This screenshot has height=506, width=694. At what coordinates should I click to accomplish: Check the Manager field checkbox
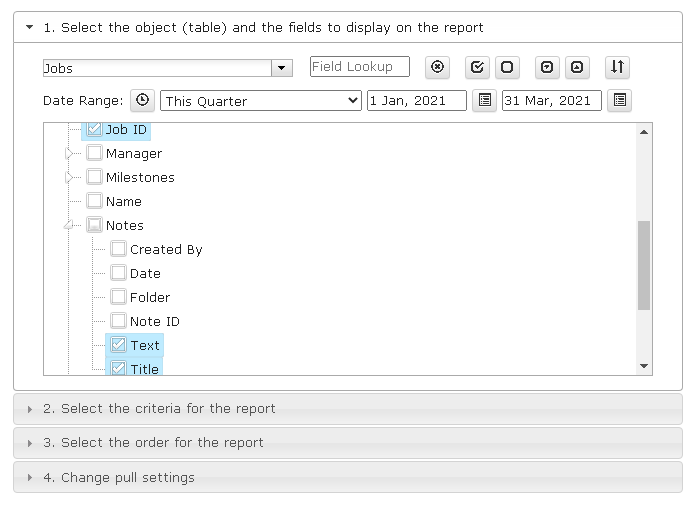pyautogui.click(x=94, y=153)
